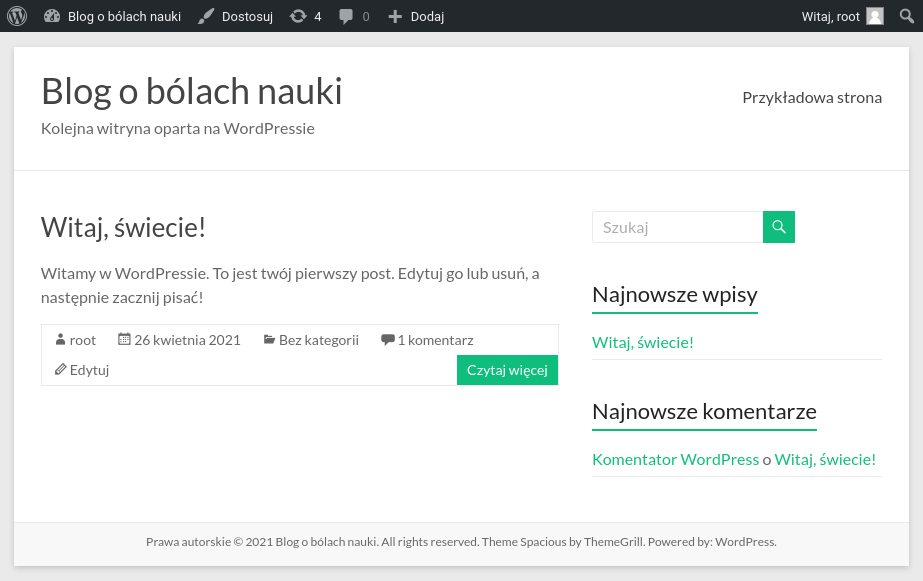
Task: Open admin bar search magnifier icon
Action: 907,16
